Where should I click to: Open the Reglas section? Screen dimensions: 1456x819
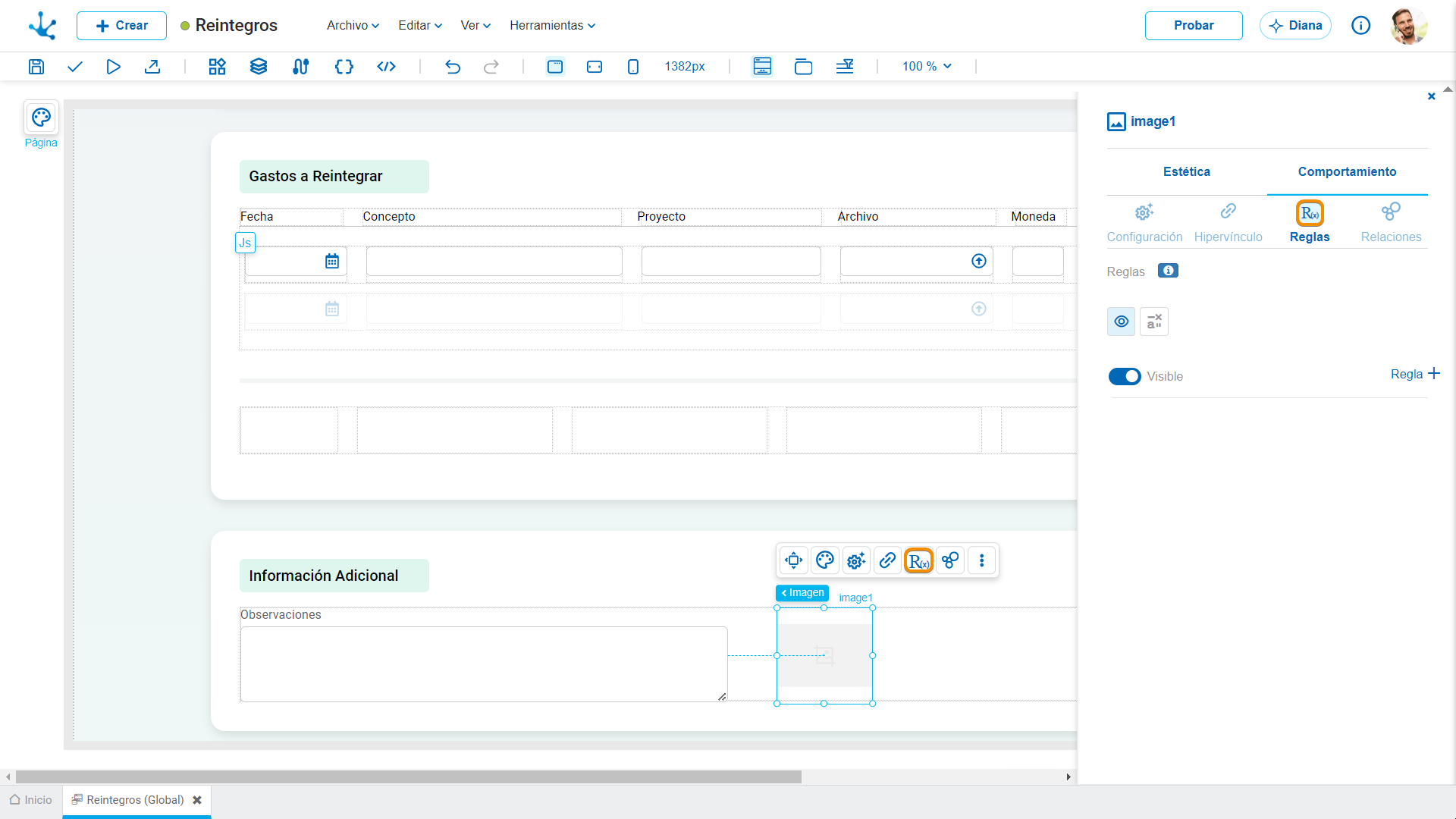tap(1310, 222)
